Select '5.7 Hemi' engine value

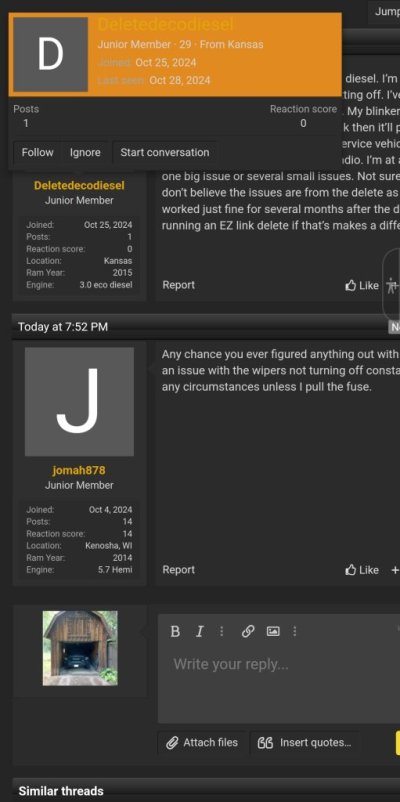115,569
